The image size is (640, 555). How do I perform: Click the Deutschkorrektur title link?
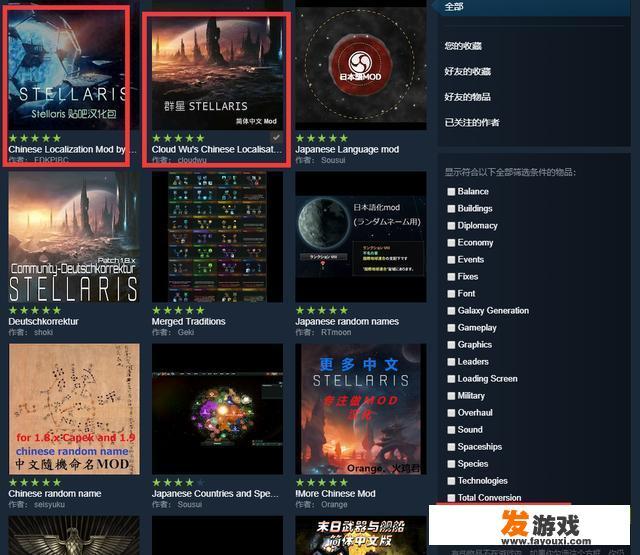(x=43, y=322)
